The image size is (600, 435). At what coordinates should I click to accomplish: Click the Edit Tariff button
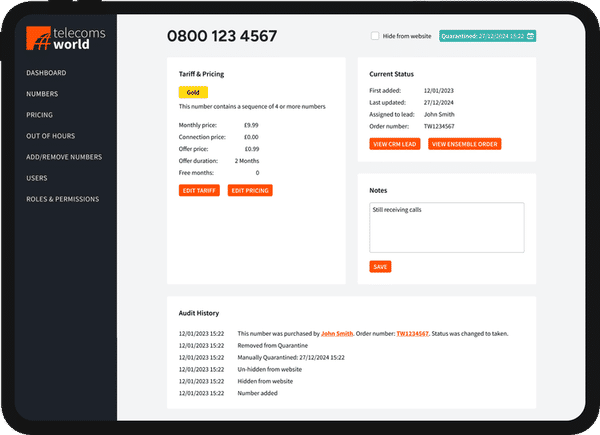coord(199,191)
